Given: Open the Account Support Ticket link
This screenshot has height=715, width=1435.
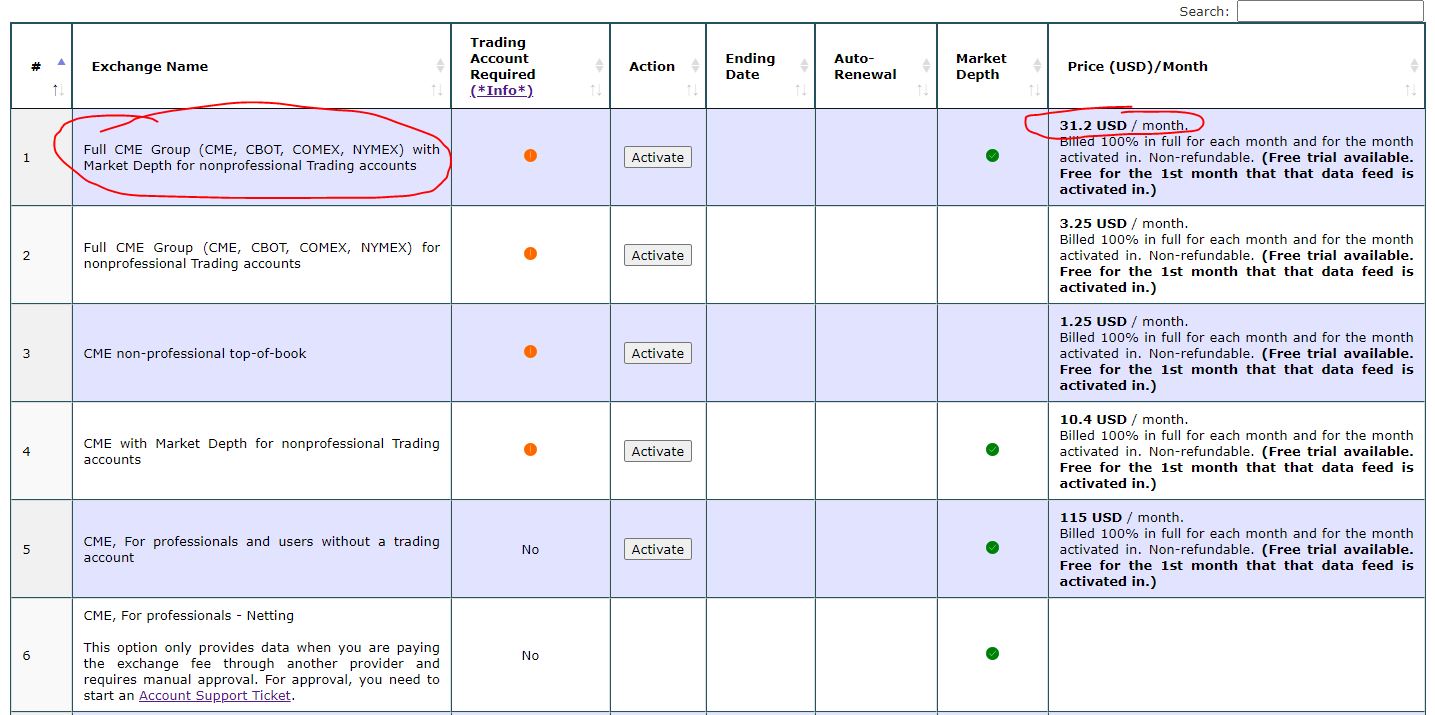Looking at the screenshot, I should 215,695.
